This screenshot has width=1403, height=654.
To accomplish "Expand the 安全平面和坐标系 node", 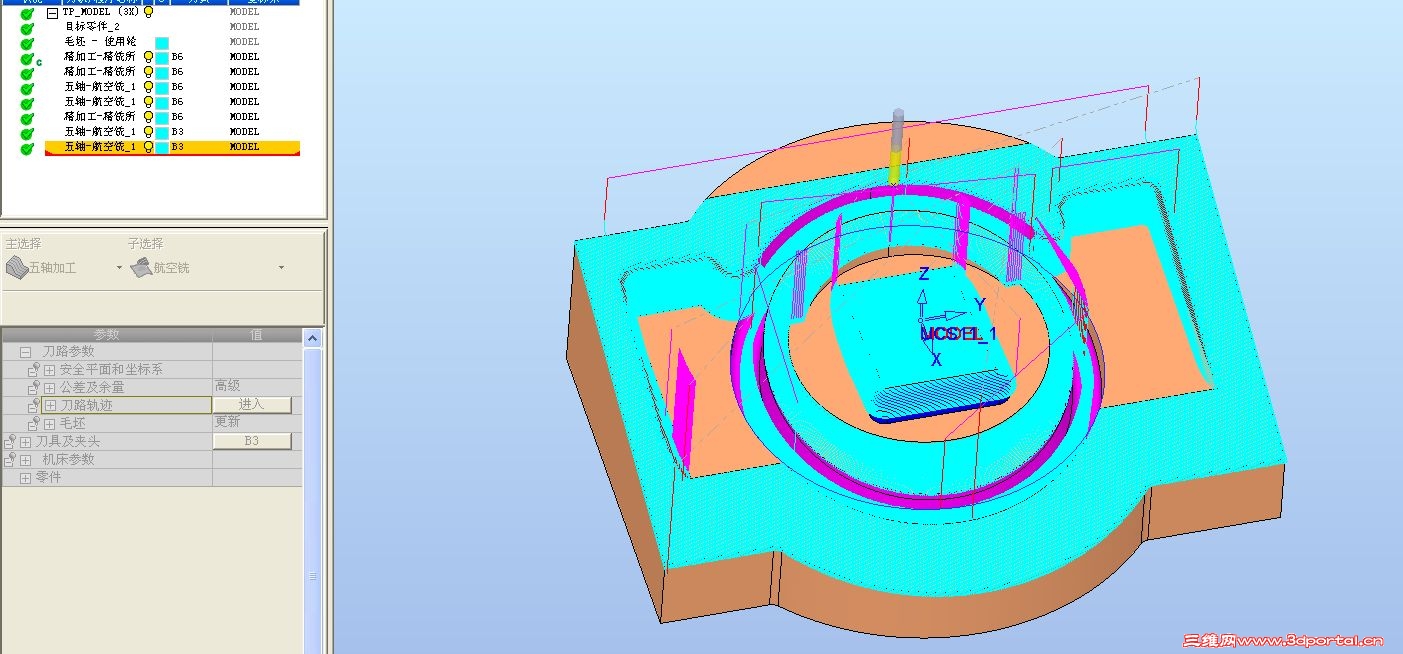I will click(x=51, y=370).
